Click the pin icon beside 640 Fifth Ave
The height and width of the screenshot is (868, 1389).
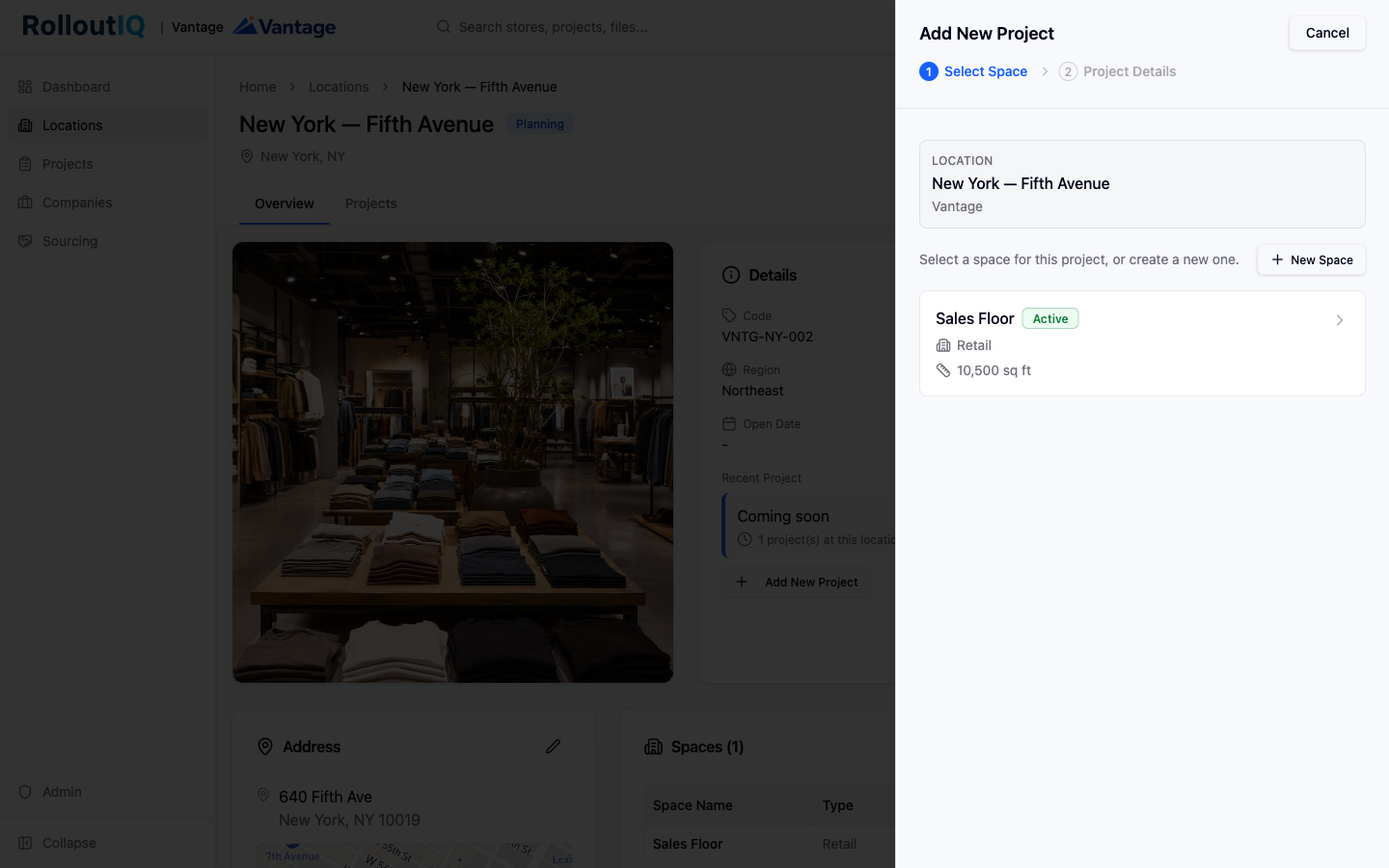pos(262,796)
